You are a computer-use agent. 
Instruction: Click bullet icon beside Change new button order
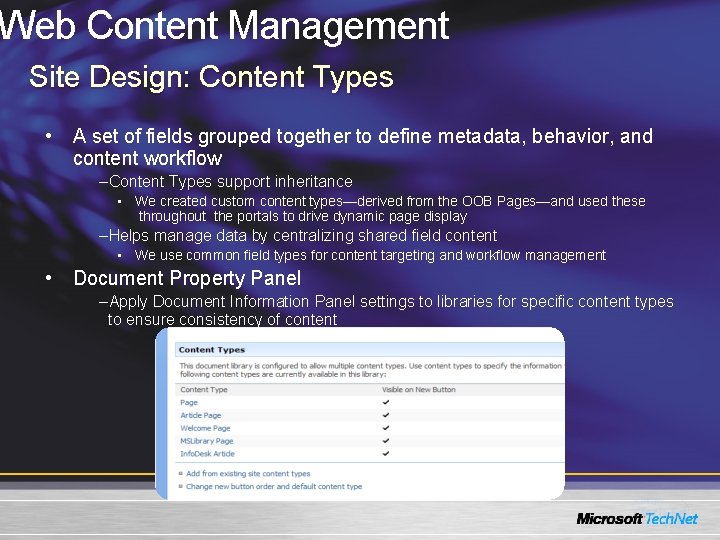[181, 486]
